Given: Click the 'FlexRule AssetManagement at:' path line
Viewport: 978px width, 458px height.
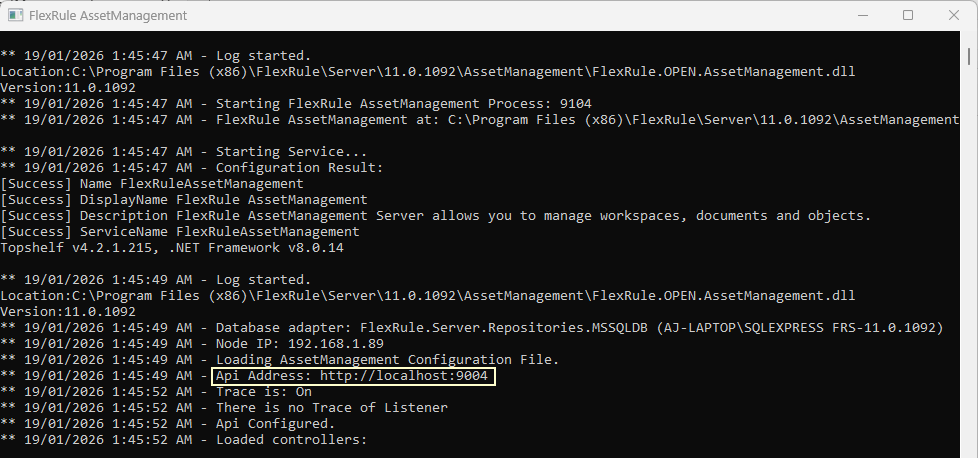Looking at the screenshot, I should [x=480, y=120].
